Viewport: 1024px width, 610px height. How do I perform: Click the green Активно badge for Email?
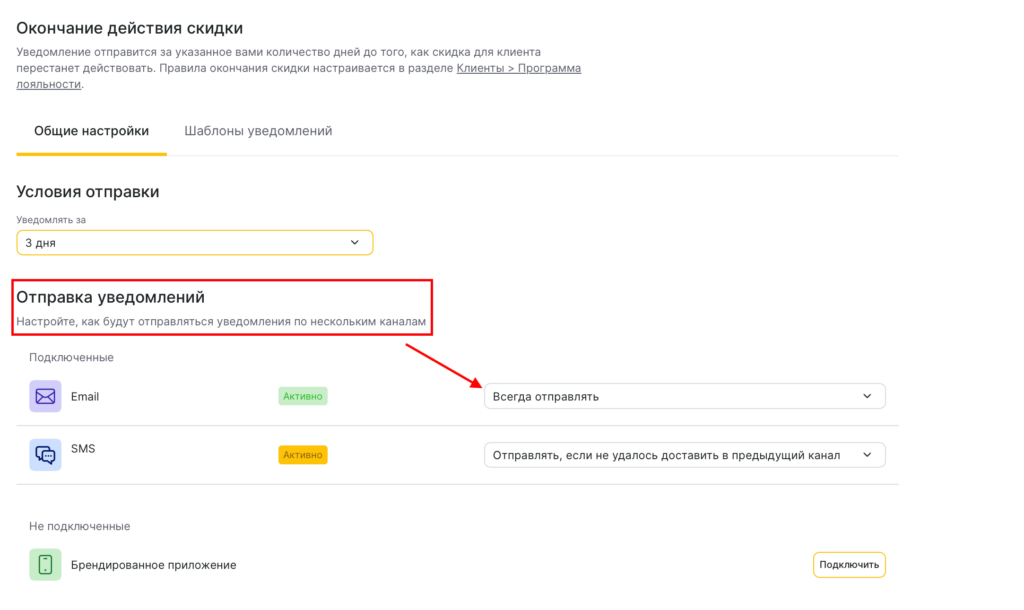pyautogui.click(x=303, y=396)
